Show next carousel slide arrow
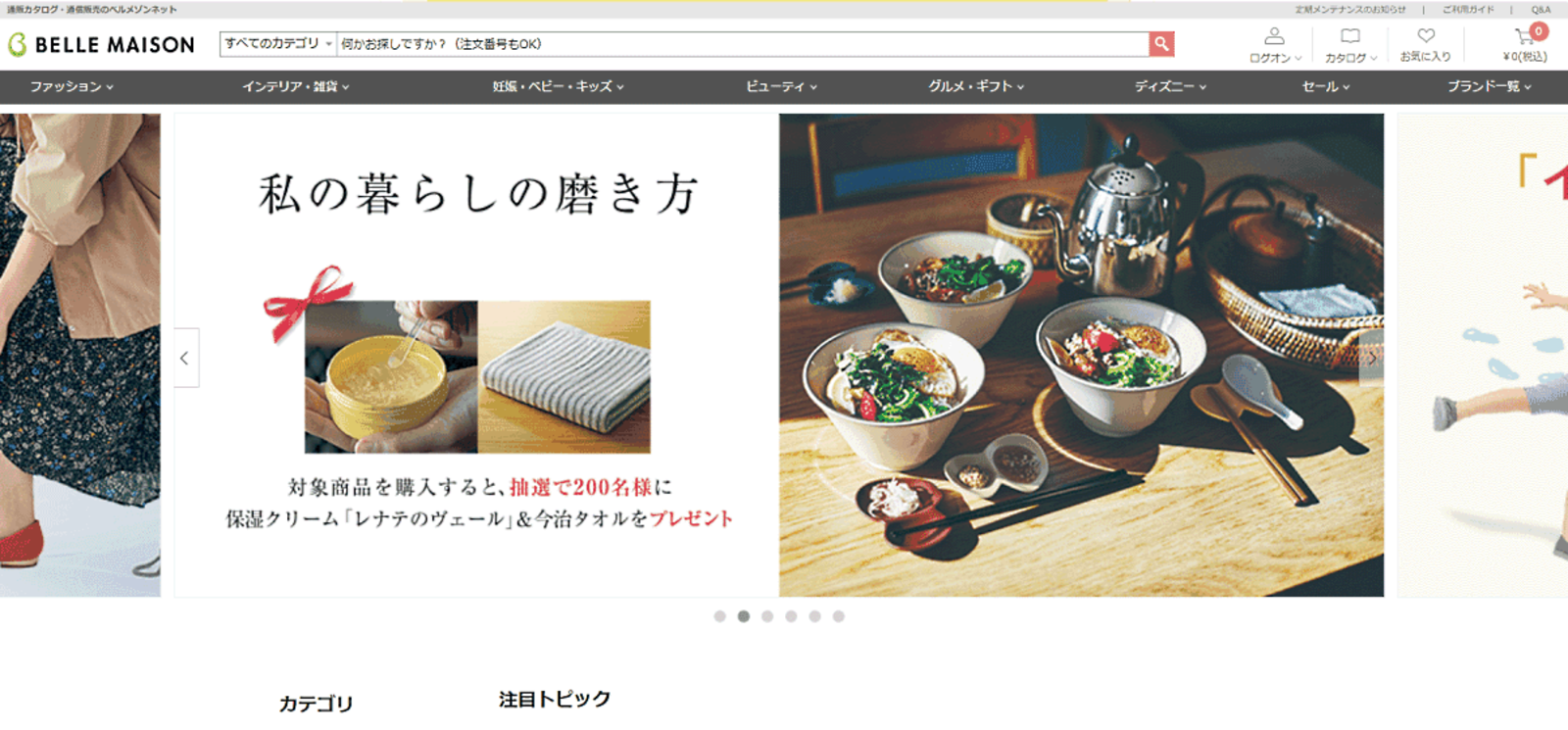This screenshot has height=730, width=1568. point(1372,358)
